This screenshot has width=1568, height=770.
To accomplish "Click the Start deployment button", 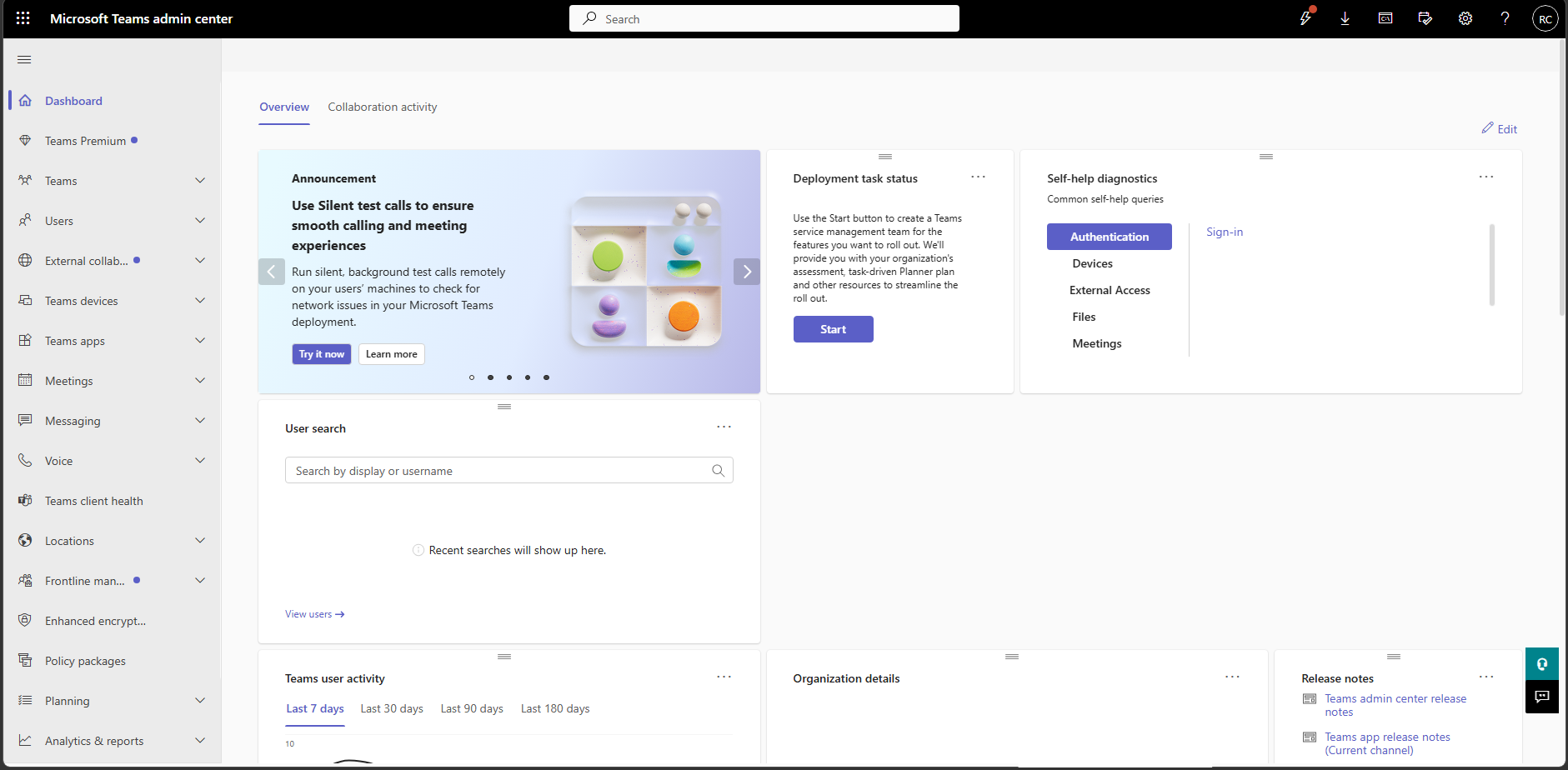I will (834, 329).
